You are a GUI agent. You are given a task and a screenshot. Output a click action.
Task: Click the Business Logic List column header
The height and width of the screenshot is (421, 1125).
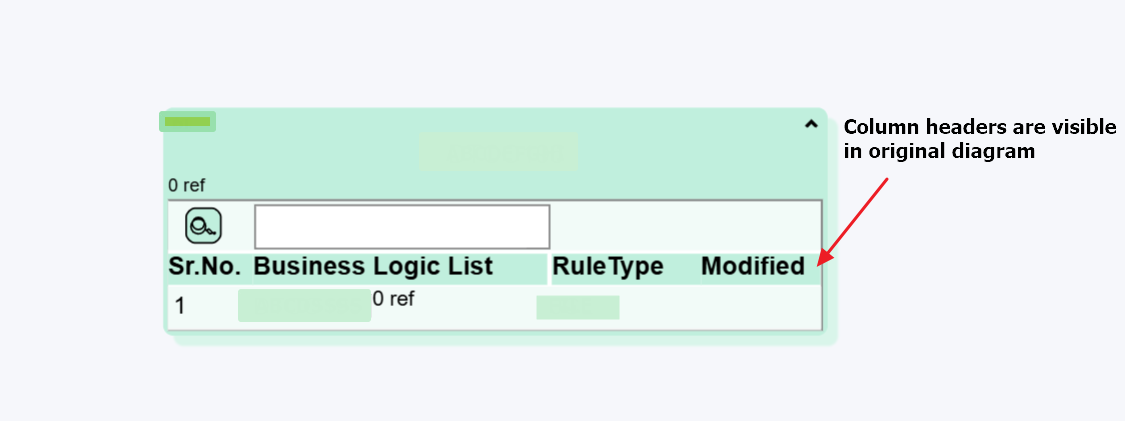coord(373,267)
